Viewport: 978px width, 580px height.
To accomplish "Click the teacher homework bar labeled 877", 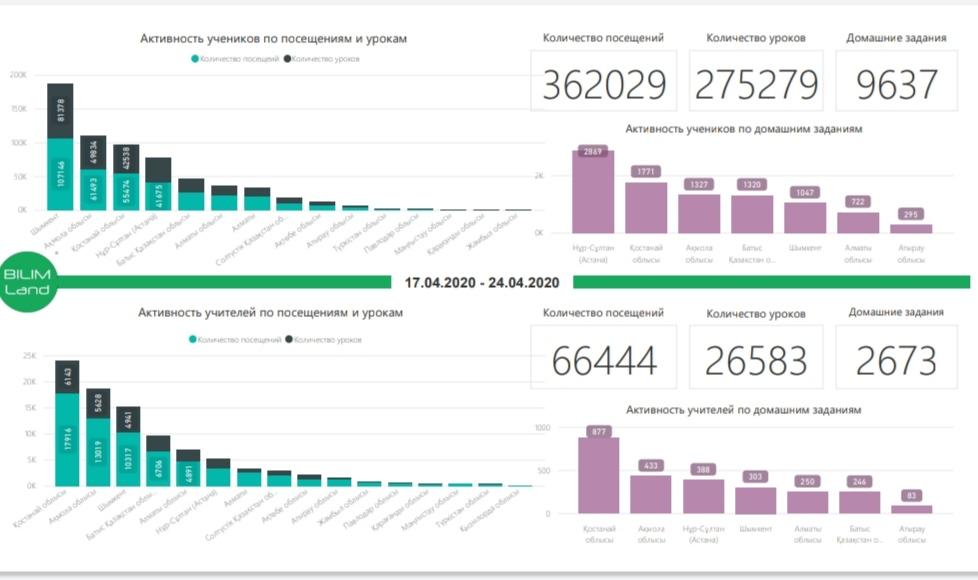I will point(598,476).
